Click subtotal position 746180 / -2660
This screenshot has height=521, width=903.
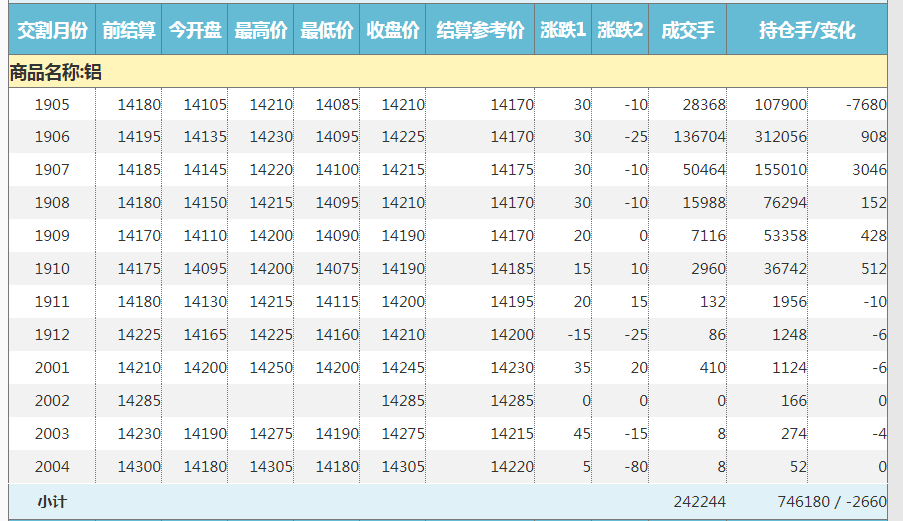point(831,501)
